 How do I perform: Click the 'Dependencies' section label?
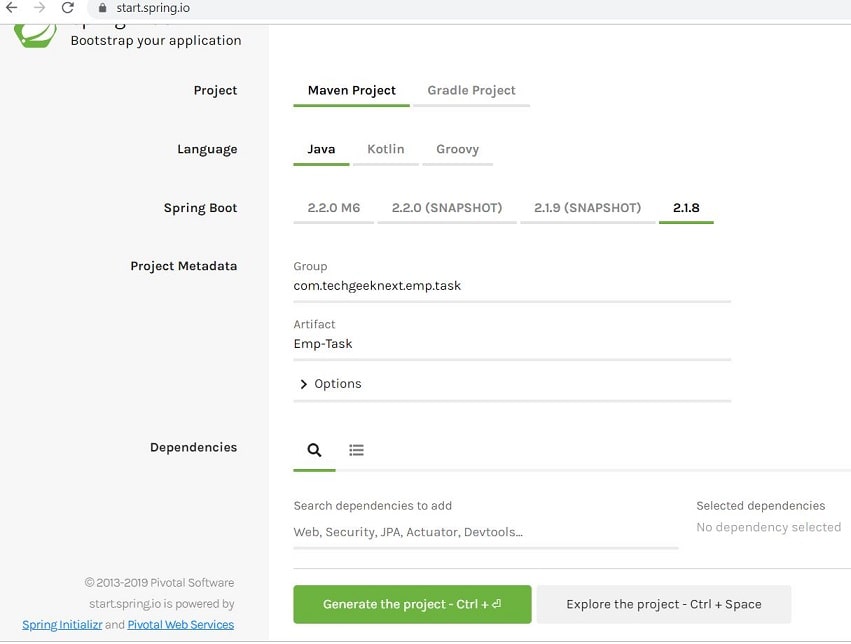pos(193,448)
